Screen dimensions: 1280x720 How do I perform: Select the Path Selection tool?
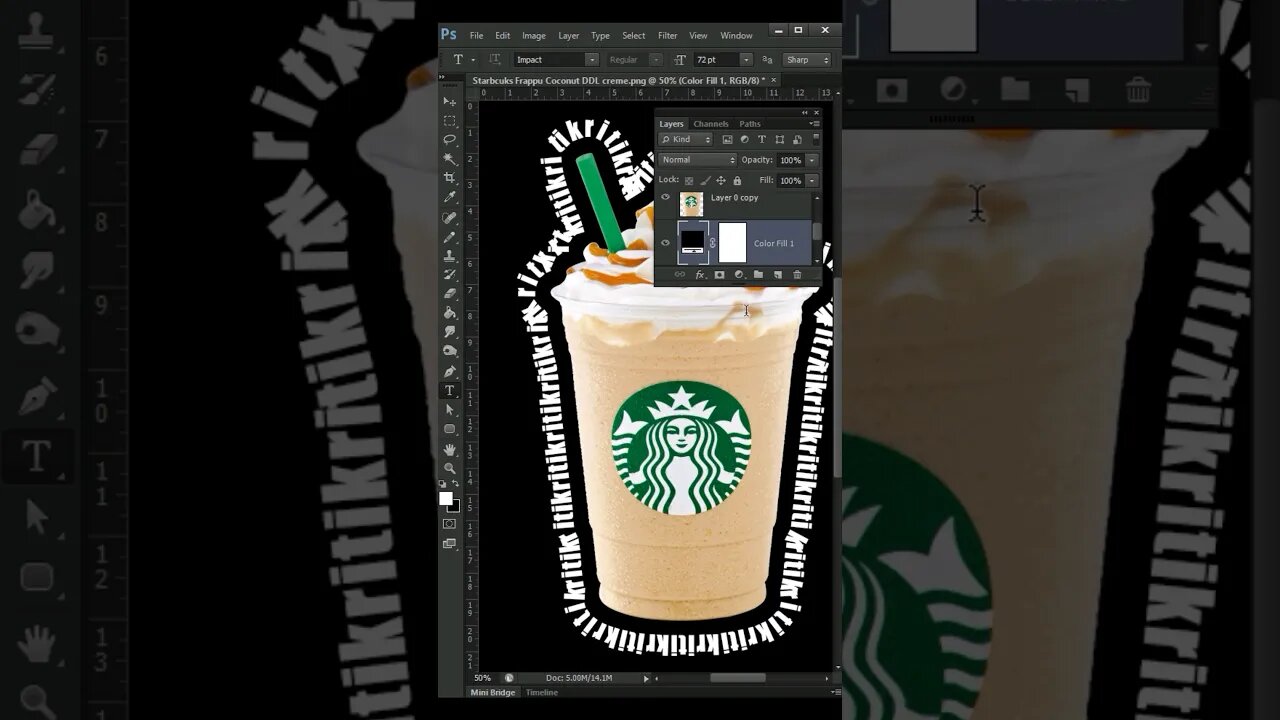pos(450,409)
